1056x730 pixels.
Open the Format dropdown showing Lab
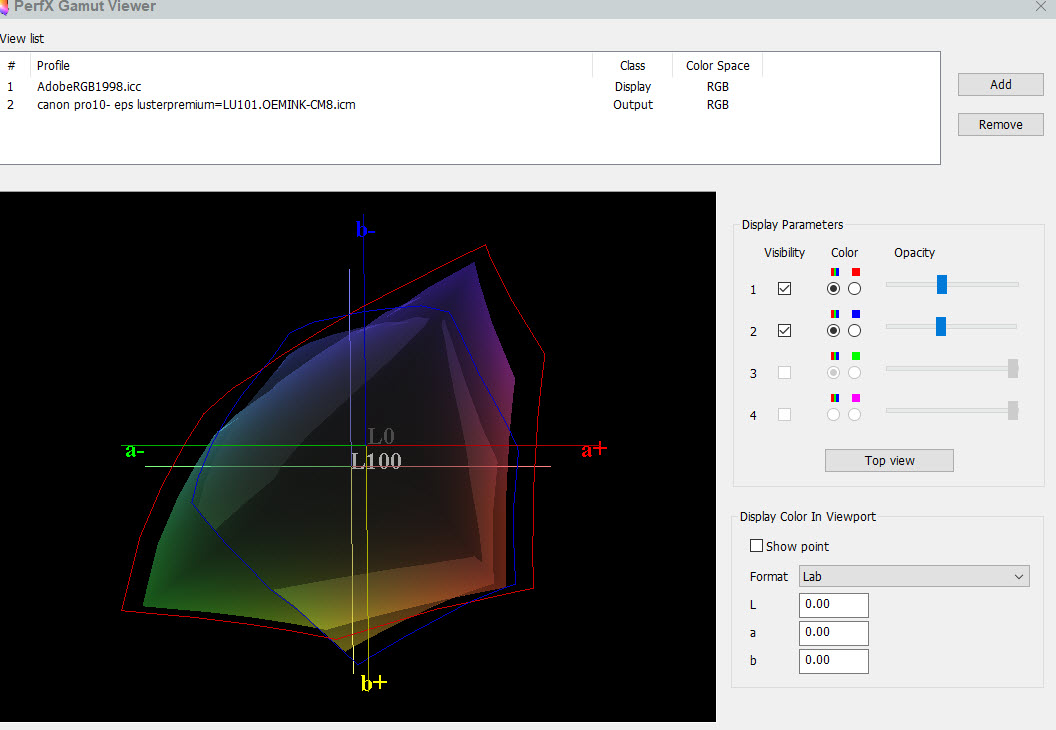coord(914,577)
